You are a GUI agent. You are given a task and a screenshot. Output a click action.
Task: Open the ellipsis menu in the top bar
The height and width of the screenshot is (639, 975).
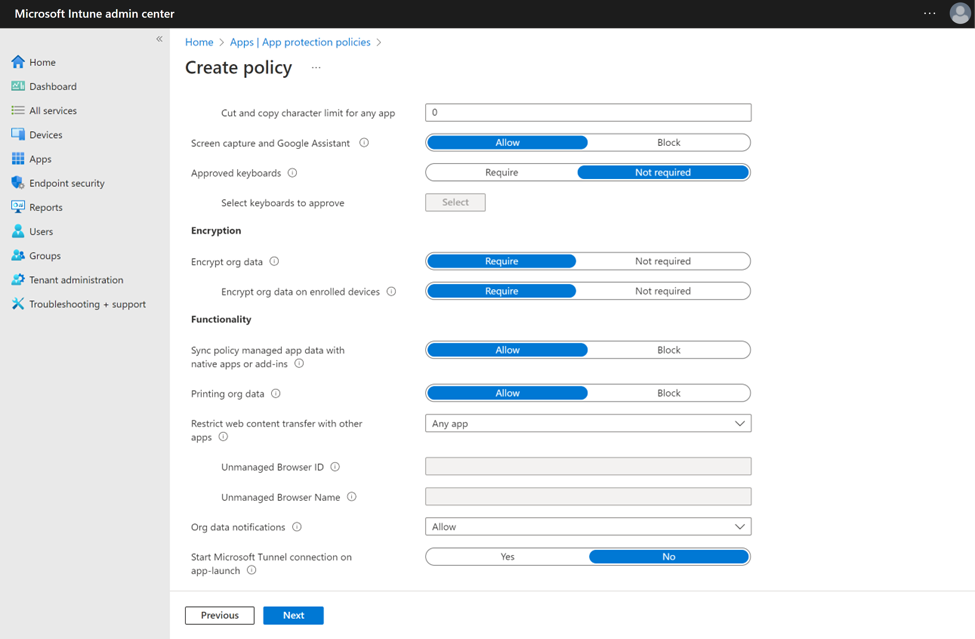pyautogui.click(x=928, y=13)
